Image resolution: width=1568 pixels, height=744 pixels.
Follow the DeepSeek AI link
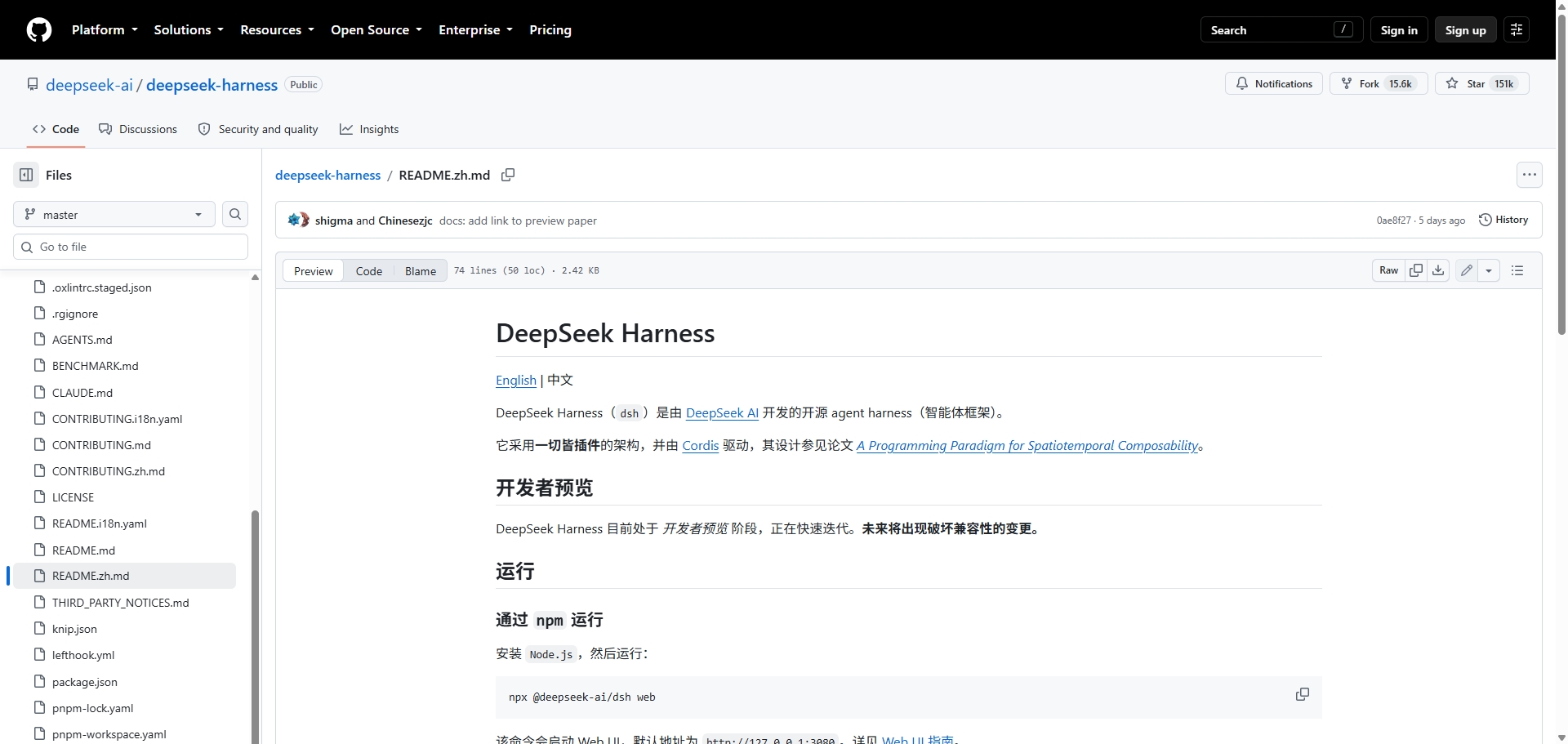click(x=722, y=412)
